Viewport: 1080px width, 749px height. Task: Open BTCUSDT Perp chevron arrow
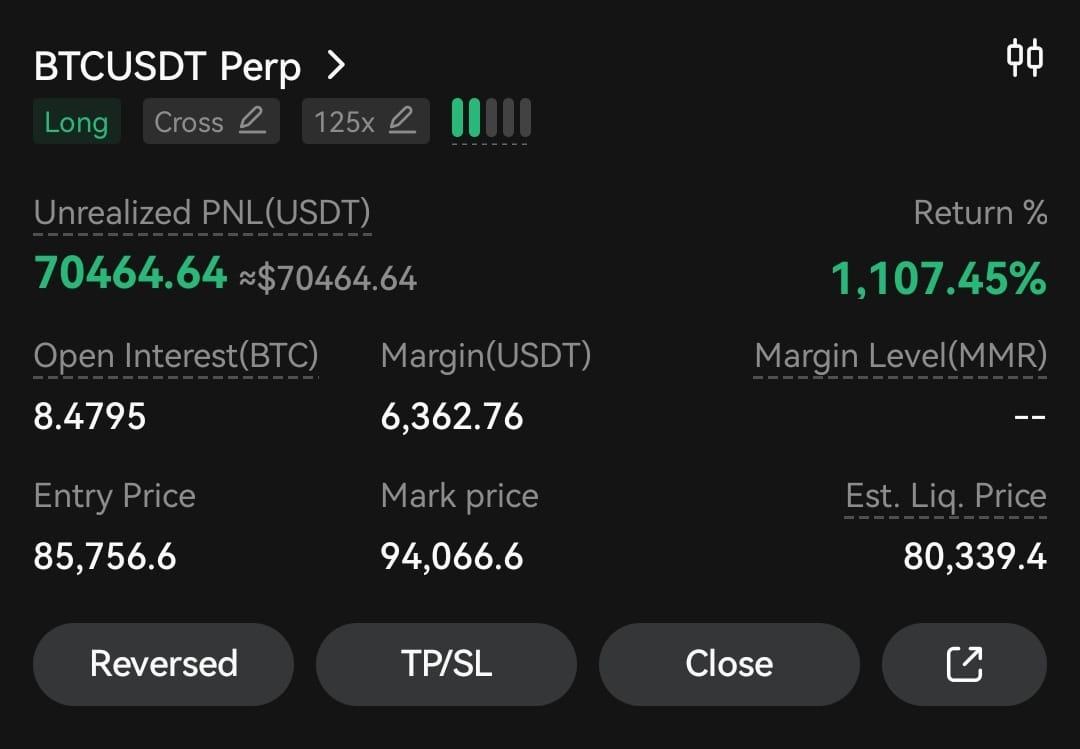336,65
